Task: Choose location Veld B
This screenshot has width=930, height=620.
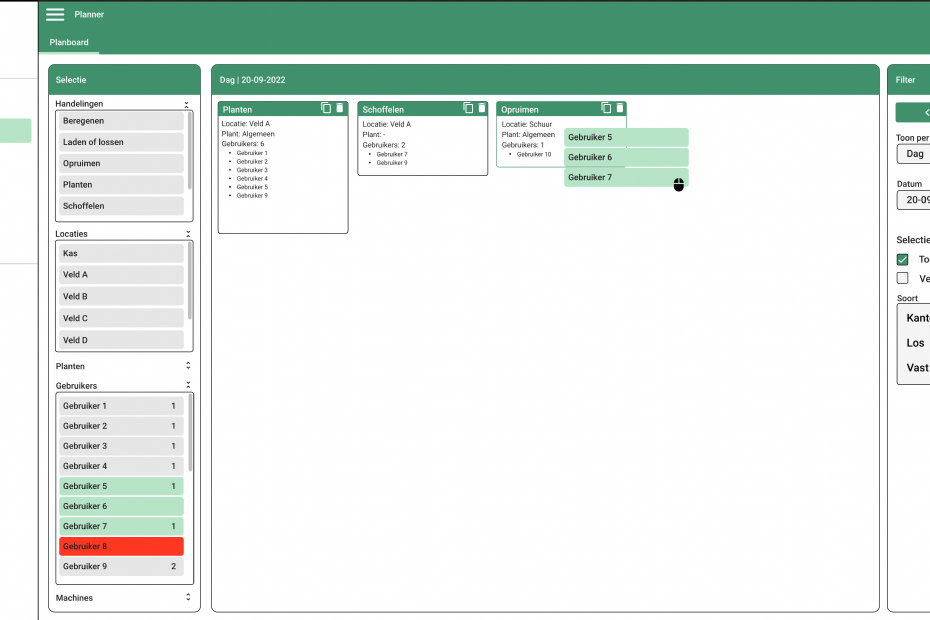Action: click(121, 296)
